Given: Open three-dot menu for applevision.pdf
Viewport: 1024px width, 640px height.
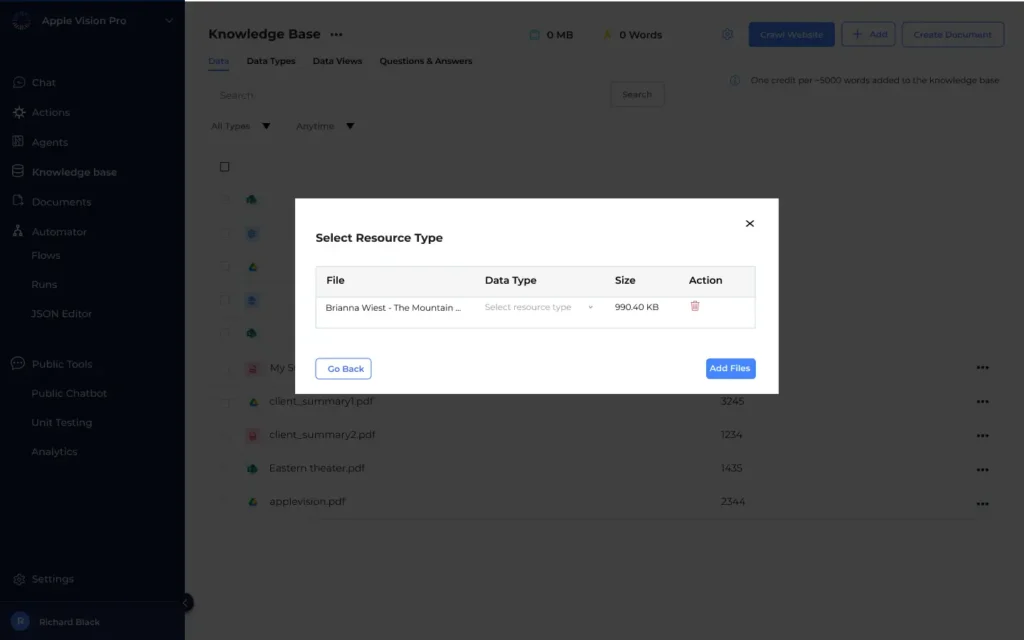Looking at the screenshot, I should (982, 504).
